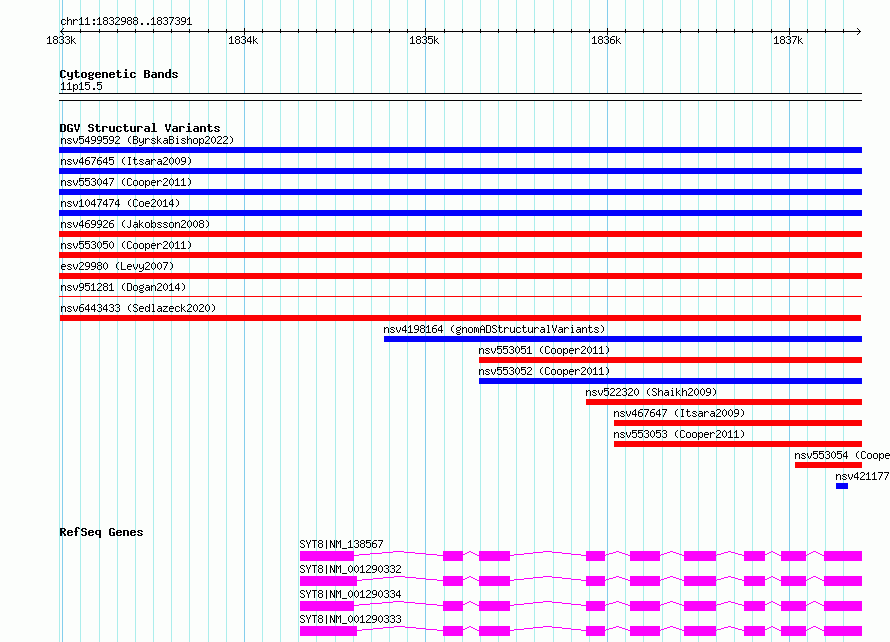
Task: Select the nsv467647 (Itsara2009) label
Action: click(x=679, y=413)
